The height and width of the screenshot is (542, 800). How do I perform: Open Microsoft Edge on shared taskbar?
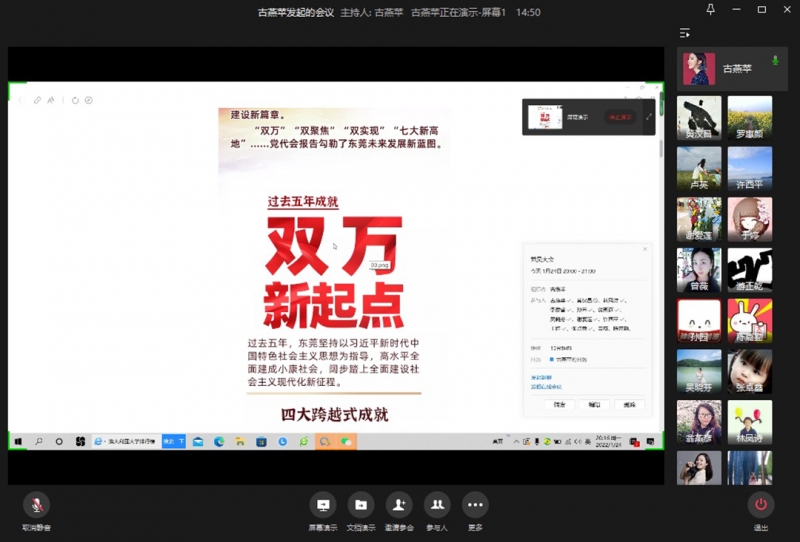[x=219, y=441]
